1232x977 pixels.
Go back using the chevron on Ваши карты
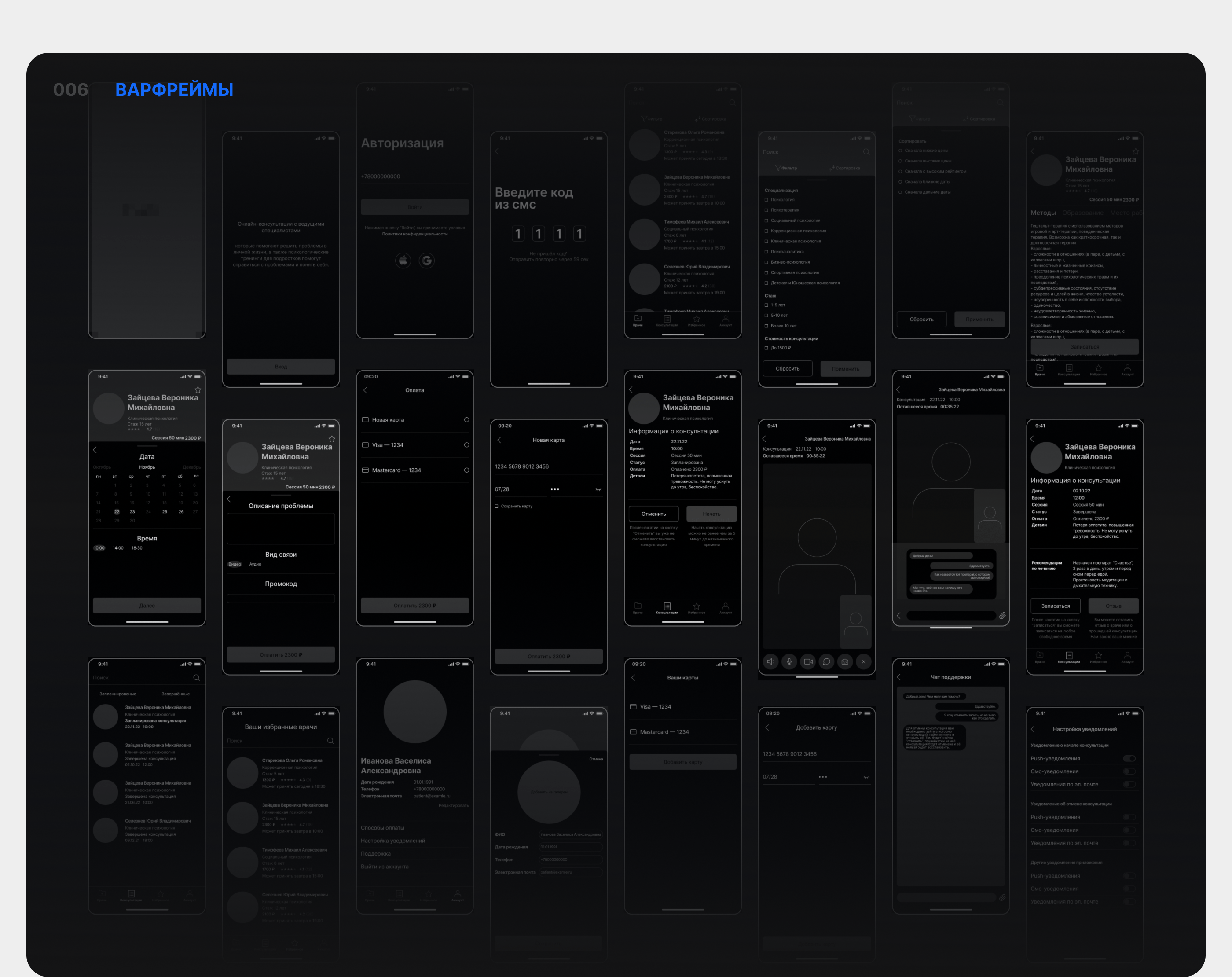633,677
